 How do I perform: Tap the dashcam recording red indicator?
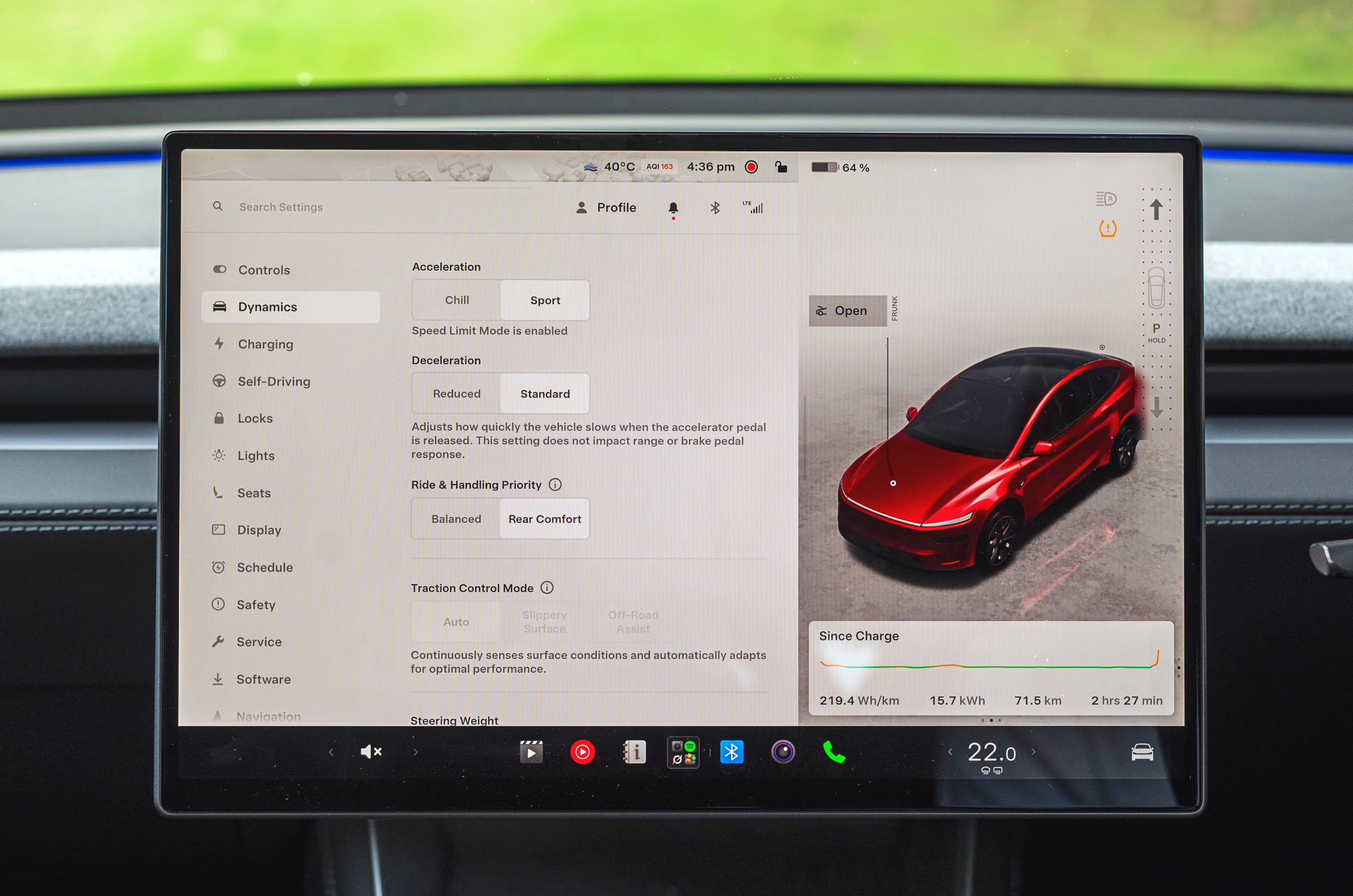751,167
